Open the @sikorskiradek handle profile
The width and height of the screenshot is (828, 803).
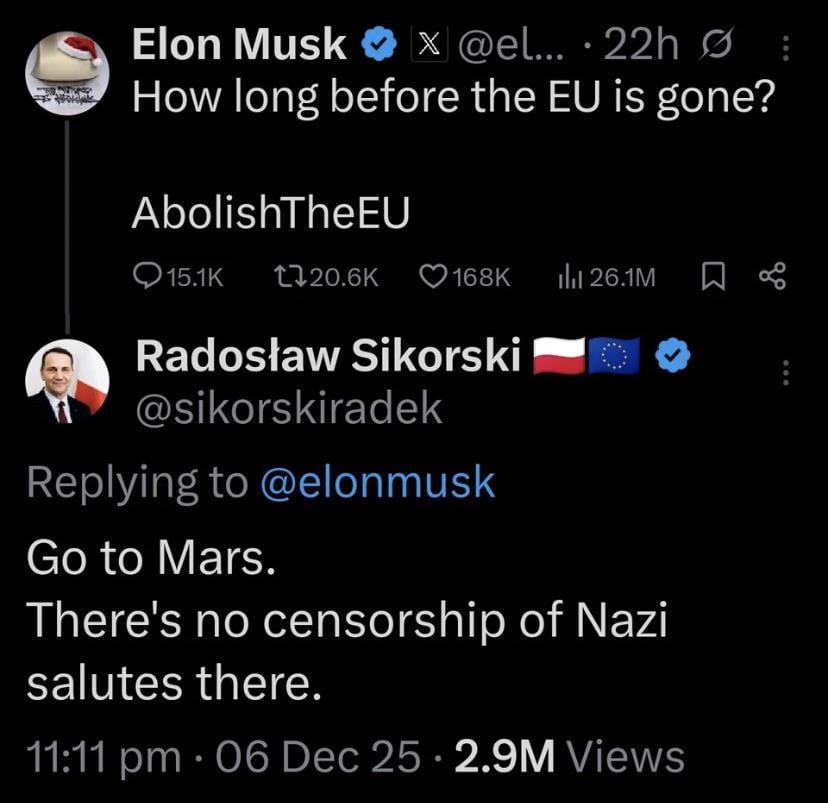tap(288, 408)
